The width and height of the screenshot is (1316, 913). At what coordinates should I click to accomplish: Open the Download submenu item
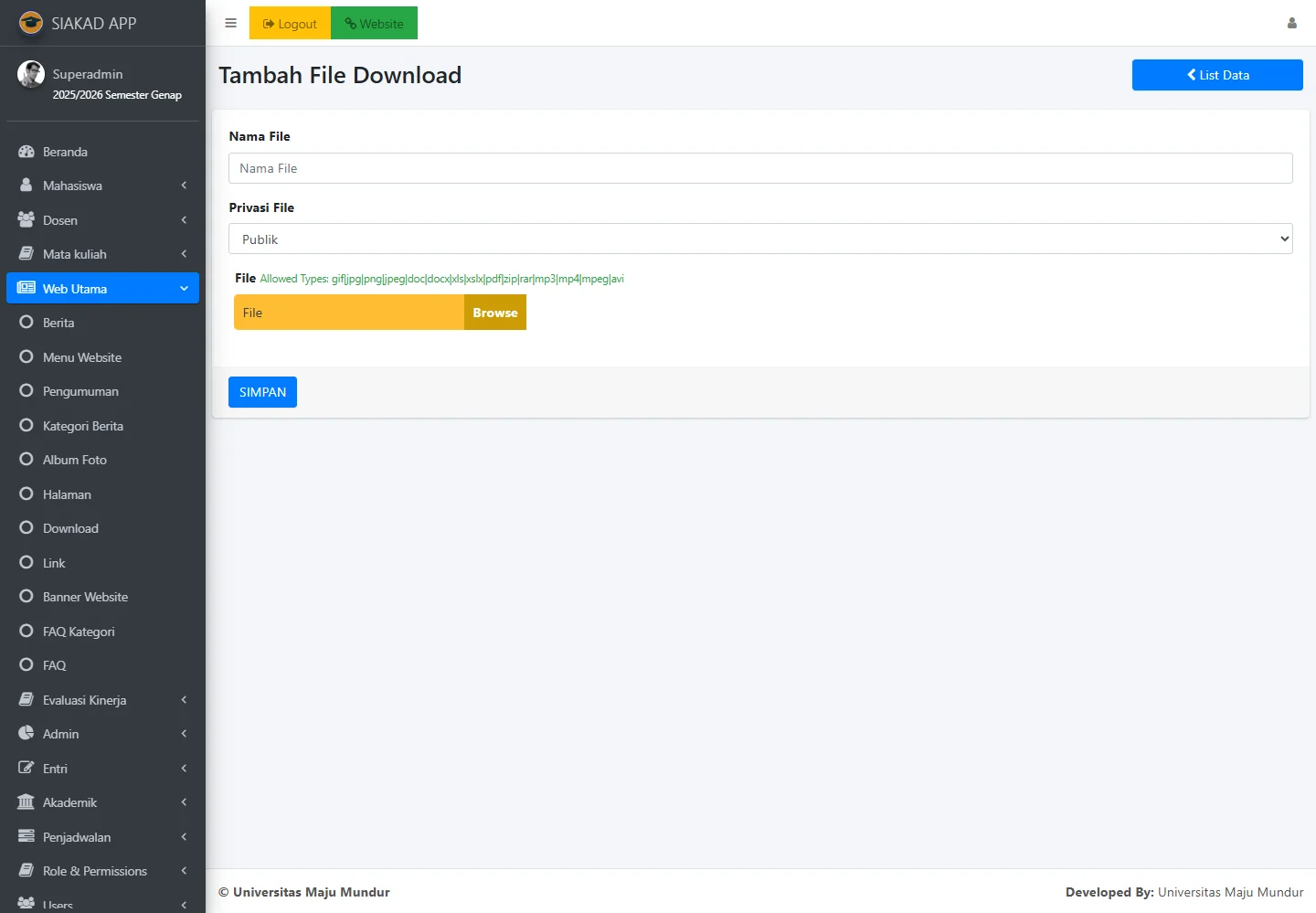[x=70, y=528]
